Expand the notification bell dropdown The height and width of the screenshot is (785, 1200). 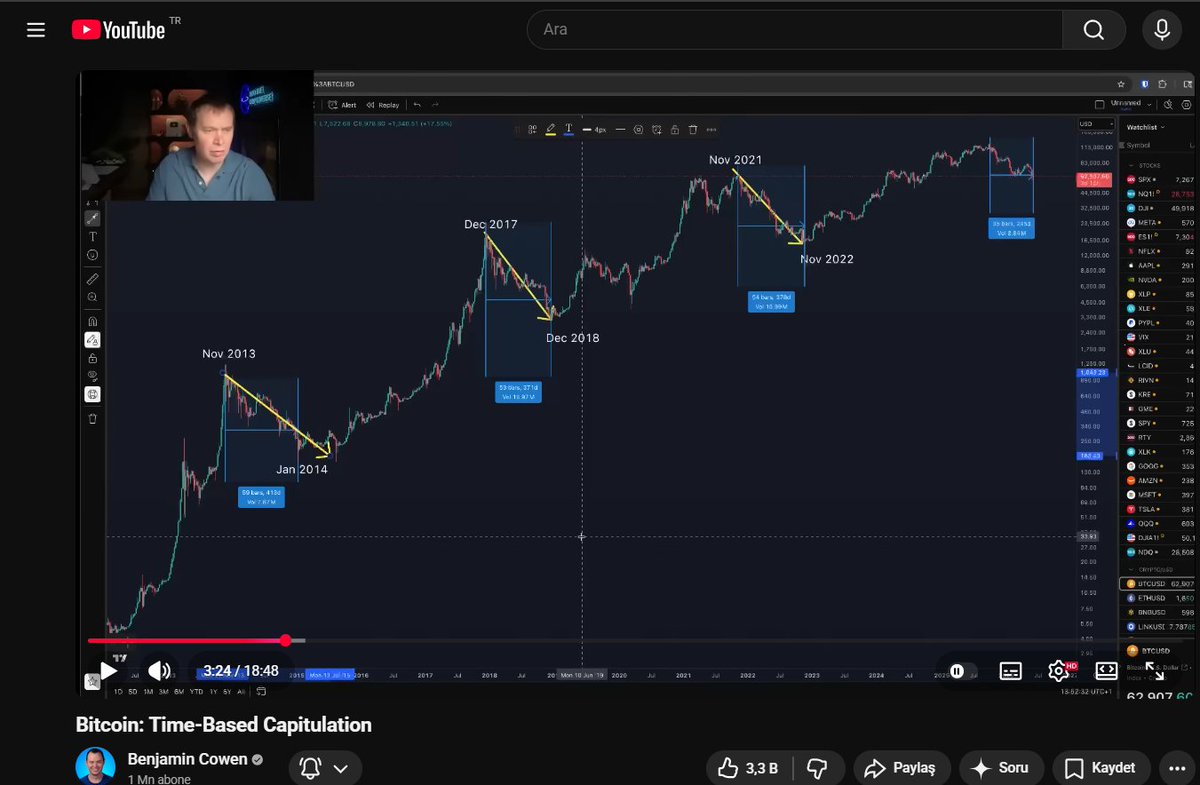point(325,768)
